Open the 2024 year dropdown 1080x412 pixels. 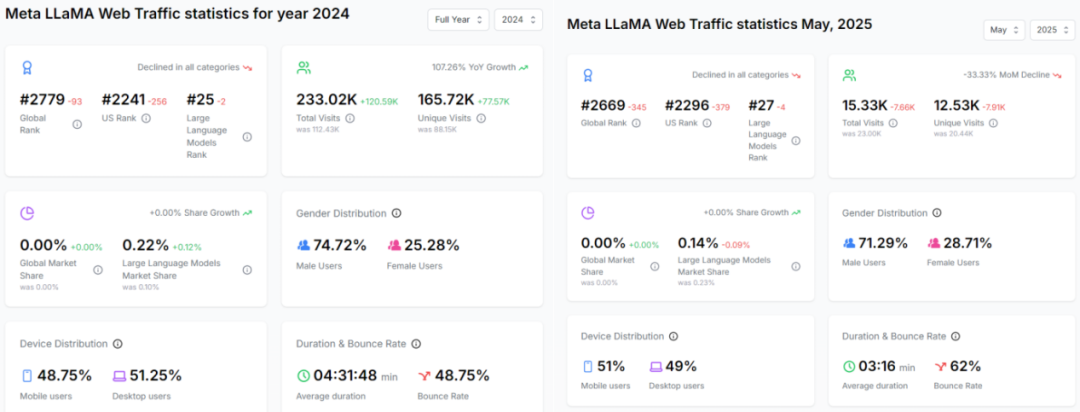[x=518, y=20]
